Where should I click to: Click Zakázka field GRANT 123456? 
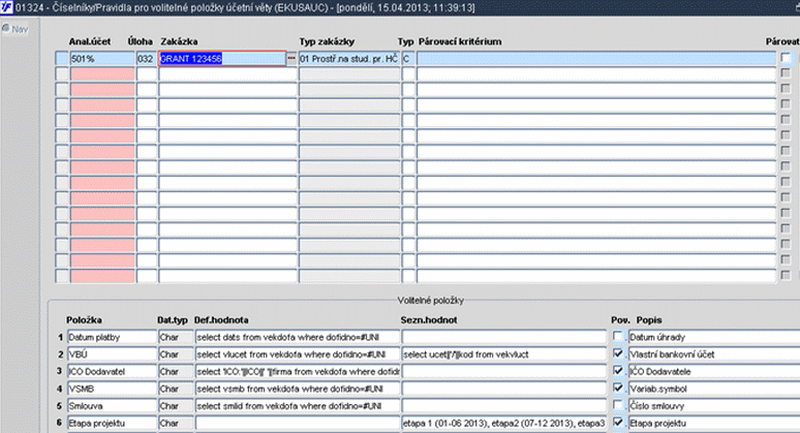[222, 59]
